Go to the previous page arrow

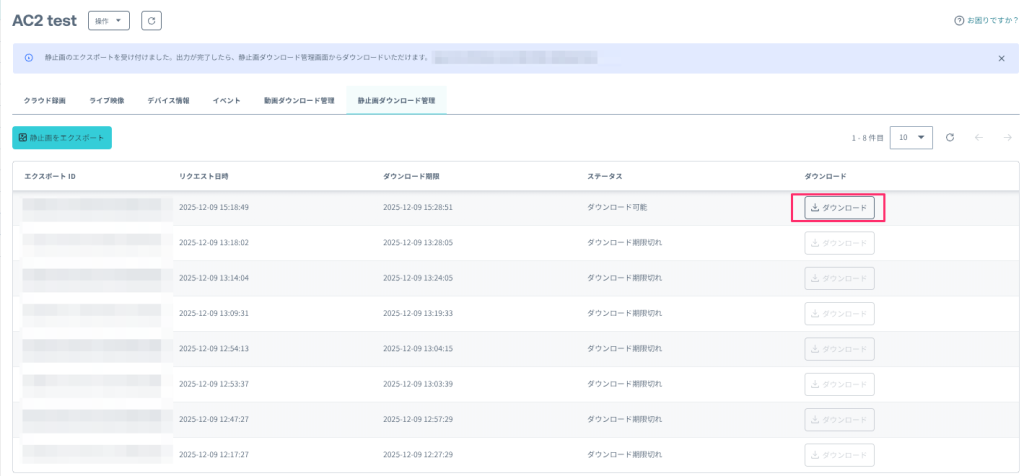coord(979,138)
